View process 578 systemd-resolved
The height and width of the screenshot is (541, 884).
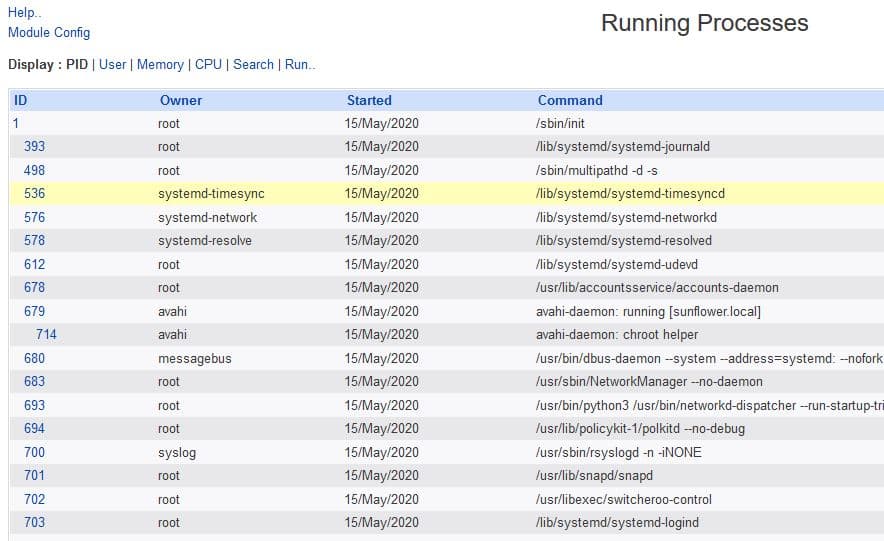[34, 240]
